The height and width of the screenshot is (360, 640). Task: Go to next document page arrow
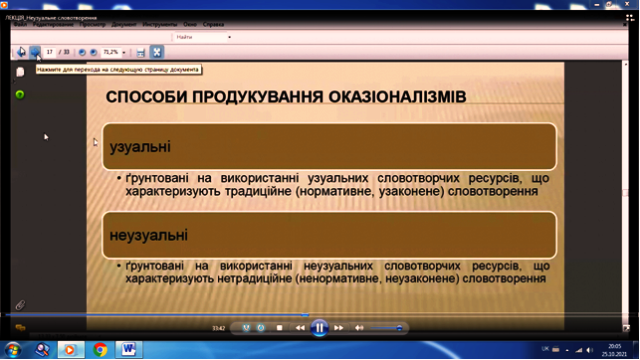pyautogui.click(x=35, y=52)
